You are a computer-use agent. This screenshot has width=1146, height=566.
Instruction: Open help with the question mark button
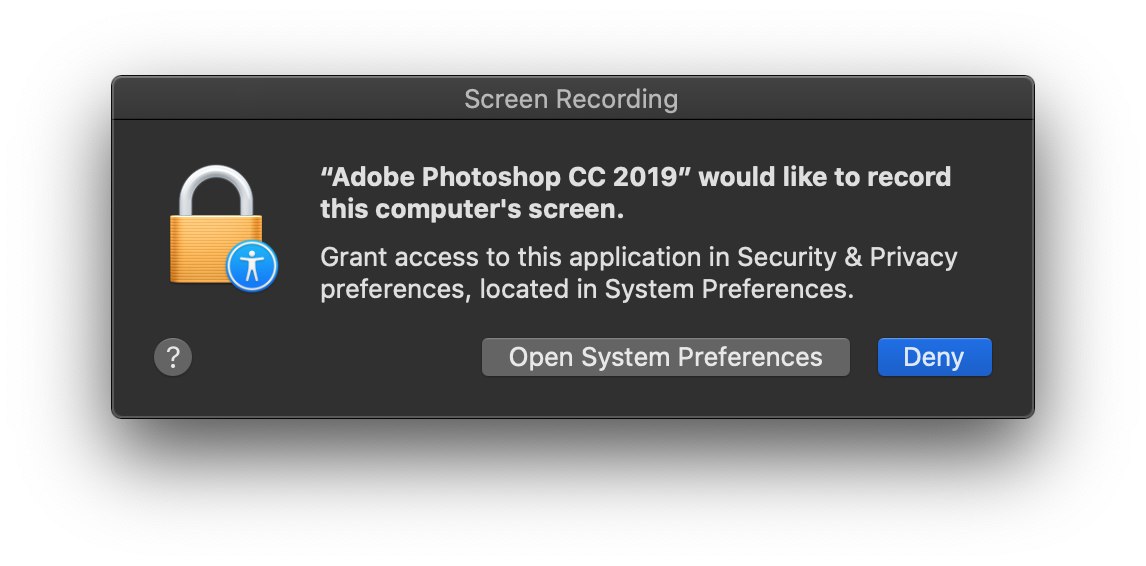click(x=173, y=357)
